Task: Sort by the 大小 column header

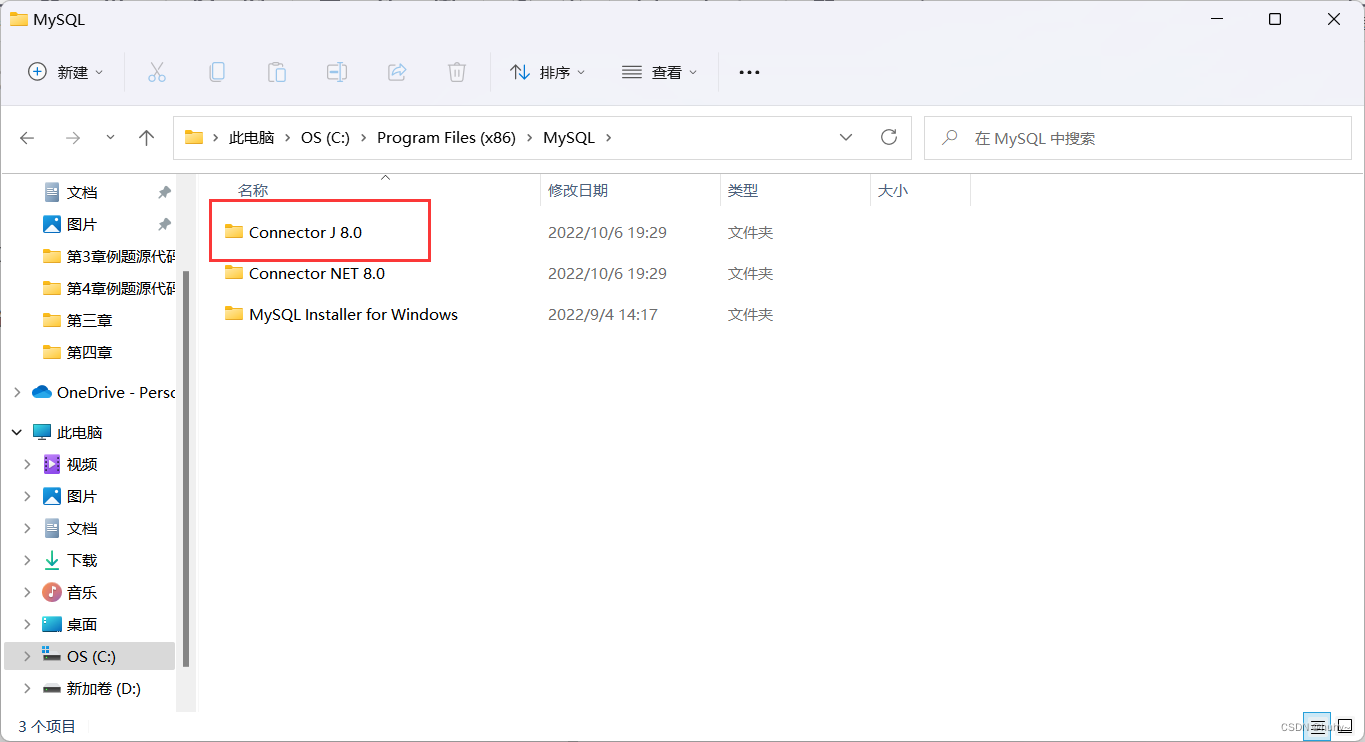Action: tap(893, 190)
